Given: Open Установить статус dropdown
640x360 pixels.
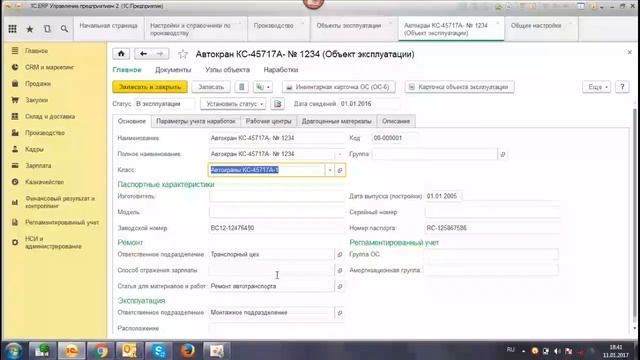Looking at the screenshot, I should 233,104.
